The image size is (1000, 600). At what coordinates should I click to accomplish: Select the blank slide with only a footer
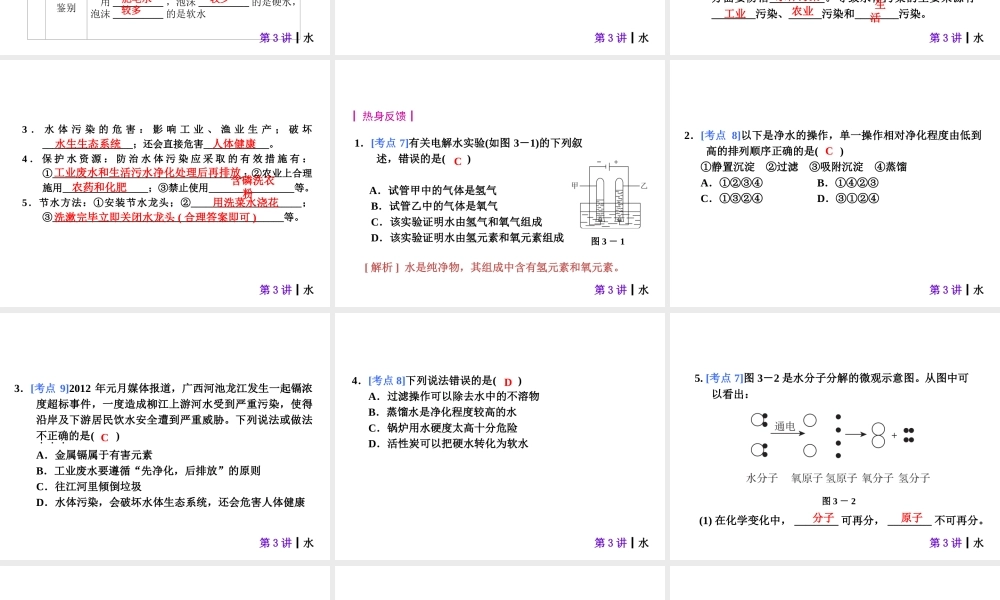(500, 27)
